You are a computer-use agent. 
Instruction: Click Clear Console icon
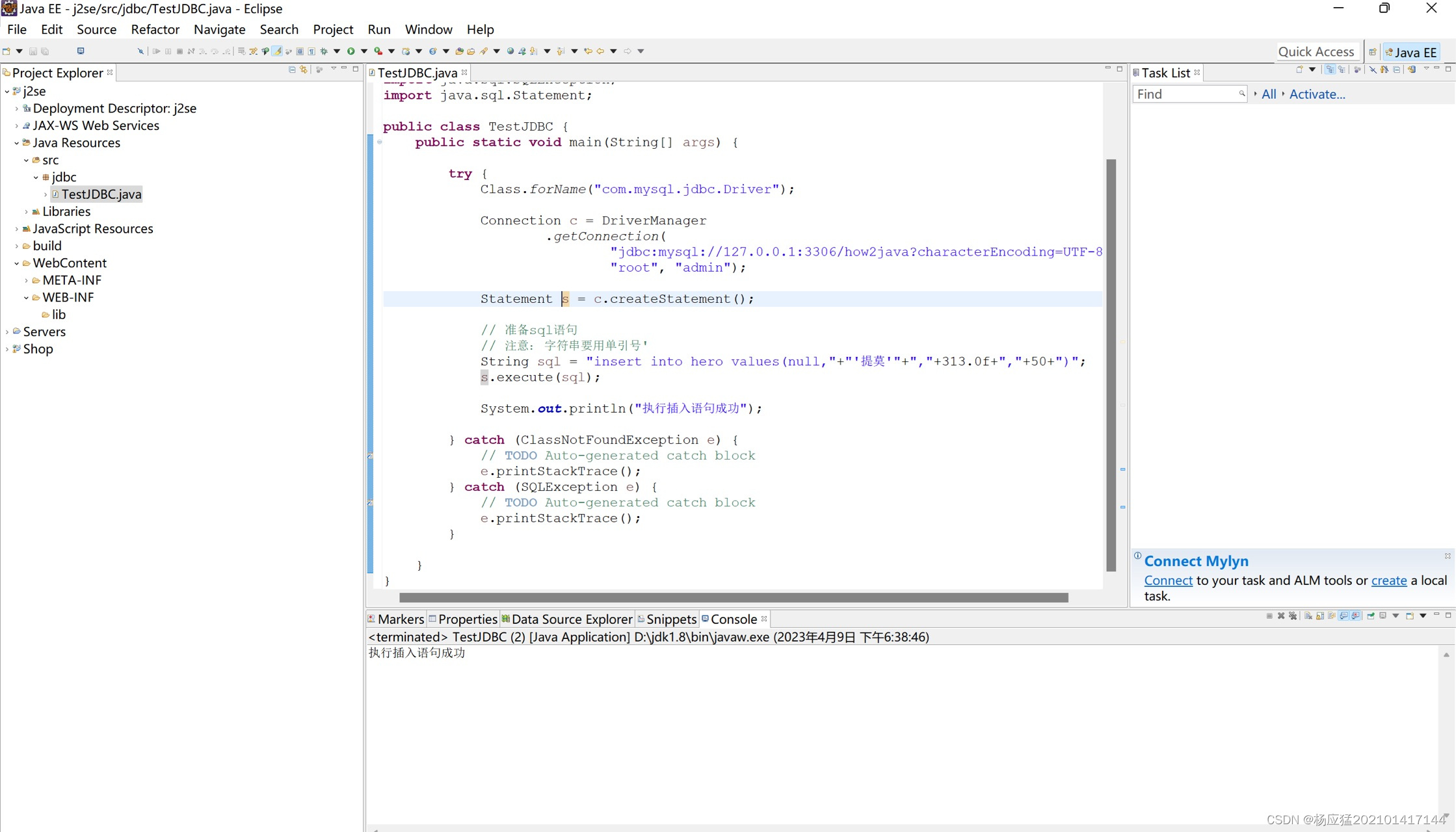(x=1308, y=616)
